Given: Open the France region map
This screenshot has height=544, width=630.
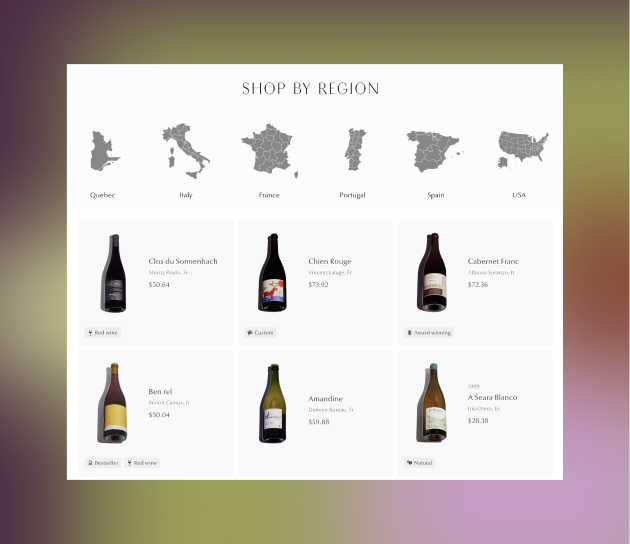Looking at the screenshot, I should [270, 149].
